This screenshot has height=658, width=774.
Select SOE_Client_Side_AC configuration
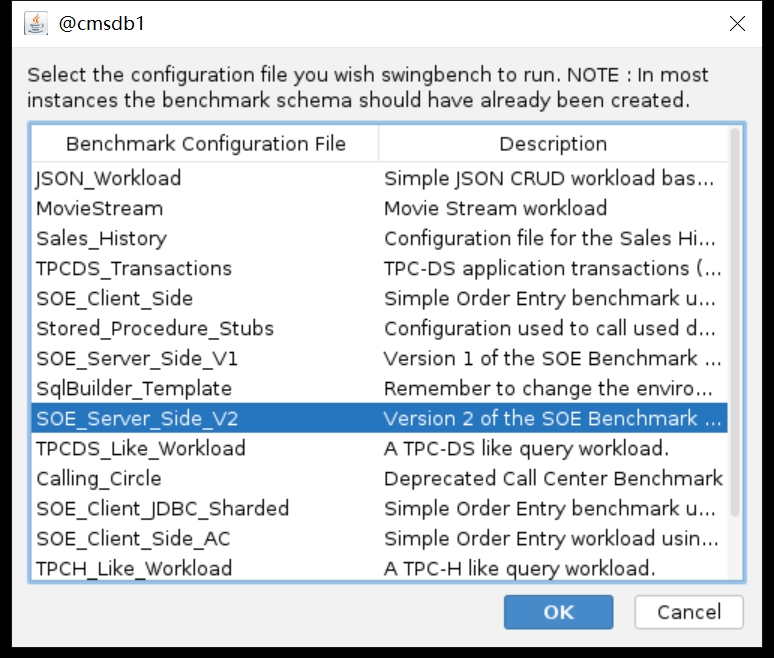(x=133, y=539)
